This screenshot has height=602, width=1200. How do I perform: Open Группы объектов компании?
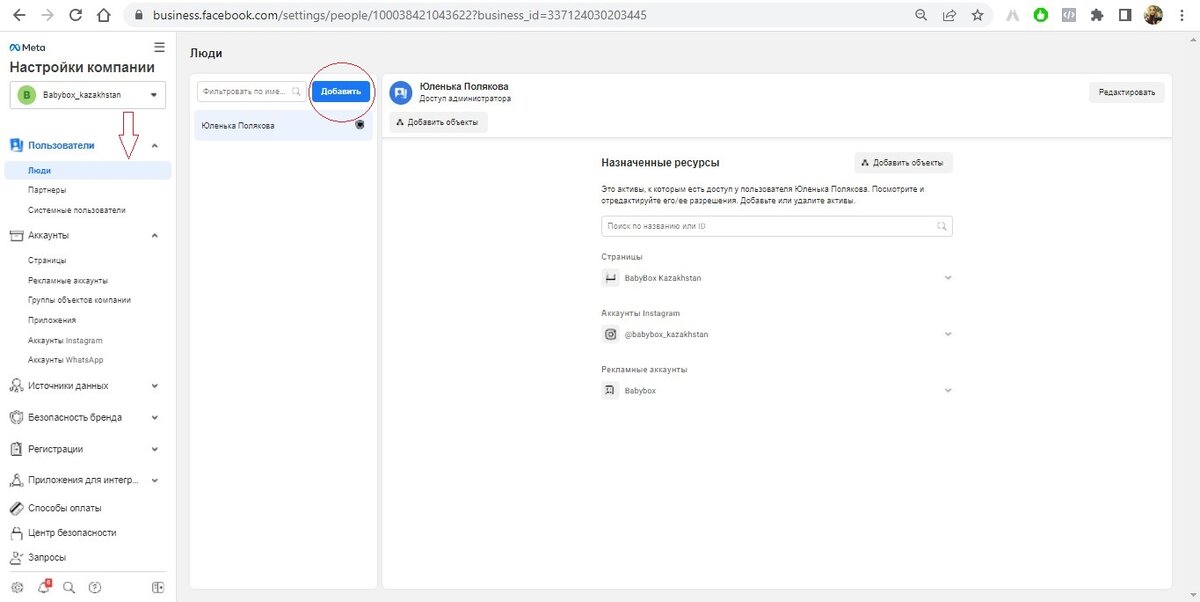(x=79, y=300)
